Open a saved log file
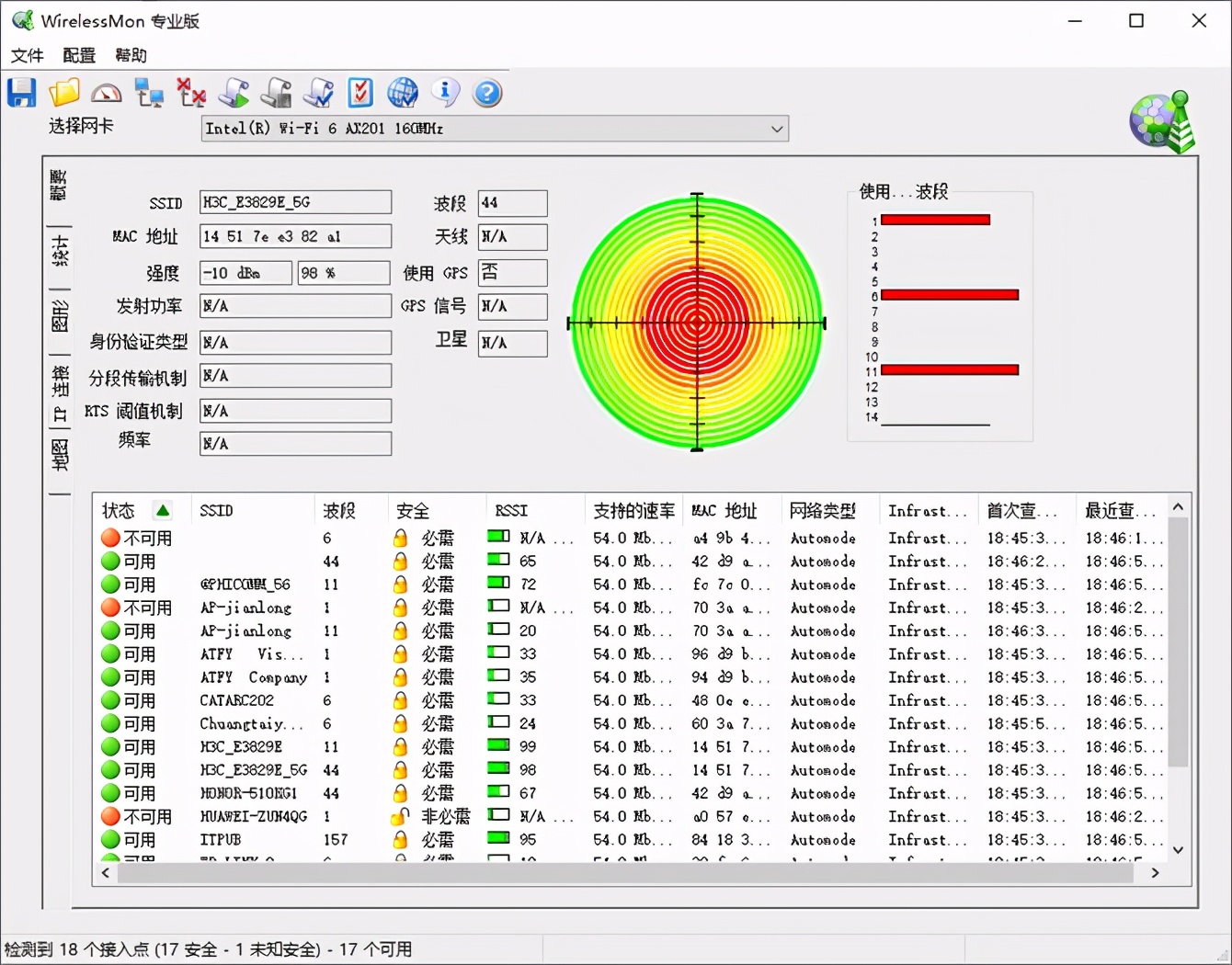This screenshot has height=965, width=1232. (63, 92)
